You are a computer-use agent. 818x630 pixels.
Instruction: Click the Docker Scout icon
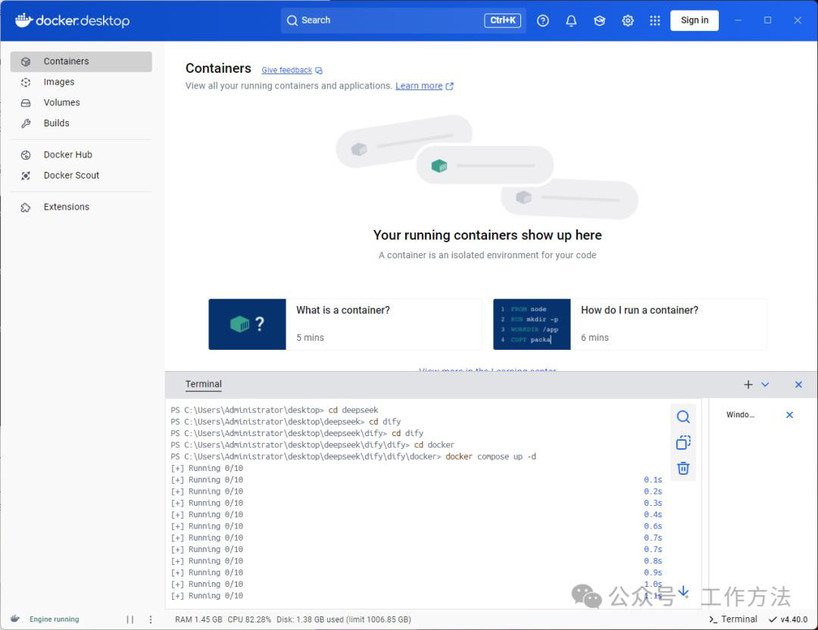click(26, 176)
